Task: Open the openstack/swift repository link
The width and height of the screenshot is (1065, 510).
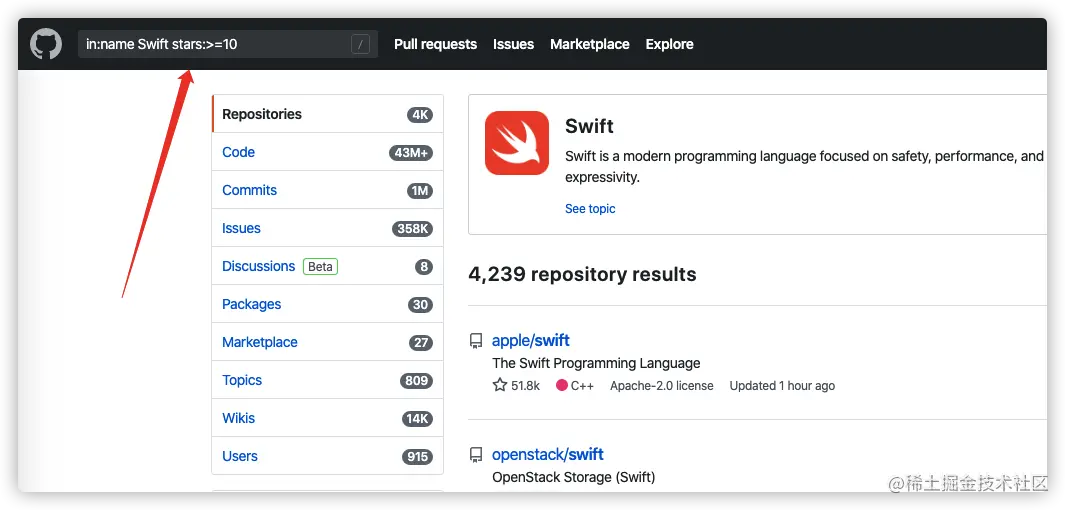Action: [x=547, y=454]
